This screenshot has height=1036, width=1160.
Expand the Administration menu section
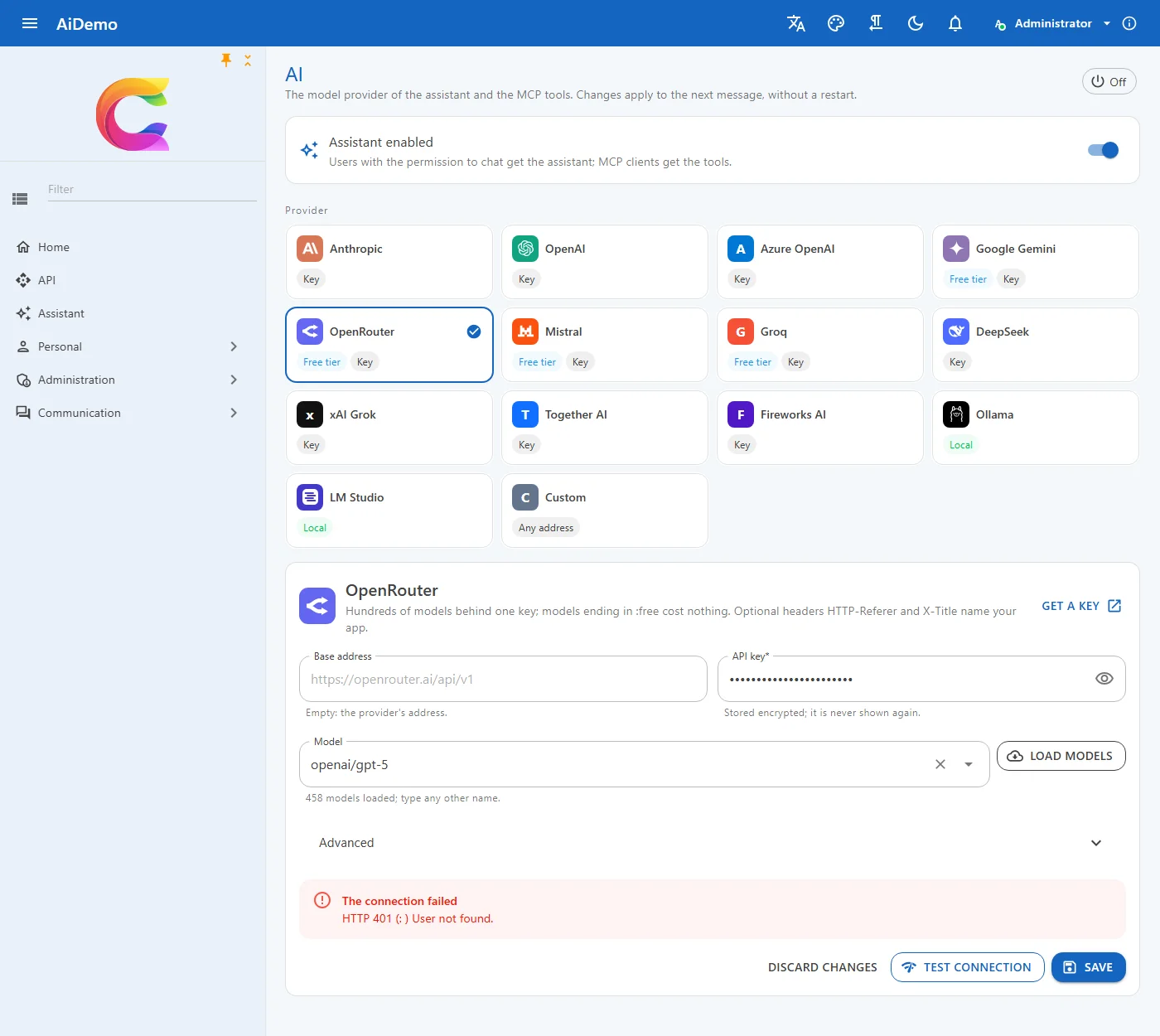coord(133,380)
